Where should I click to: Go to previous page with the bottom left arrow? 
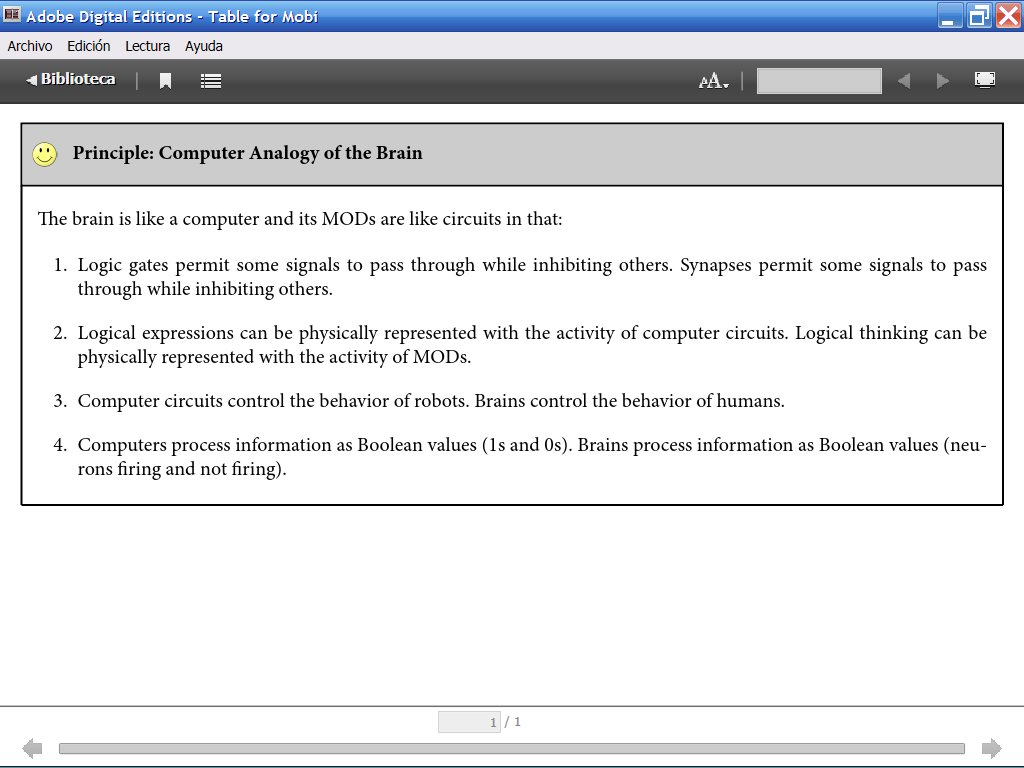(x=32, y=748)
